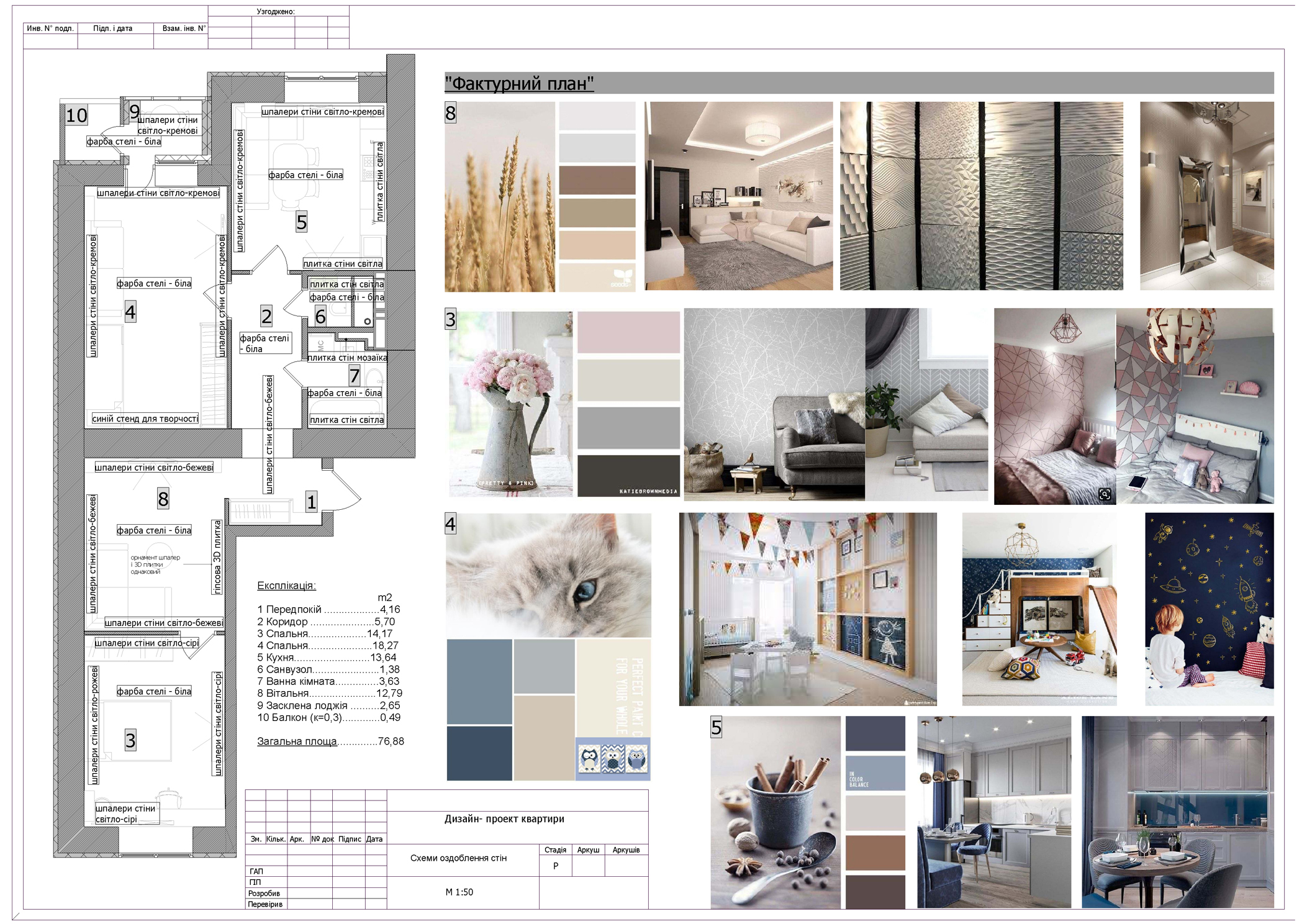
Task: Click room number 10 on floor plan
Action: 77,115
